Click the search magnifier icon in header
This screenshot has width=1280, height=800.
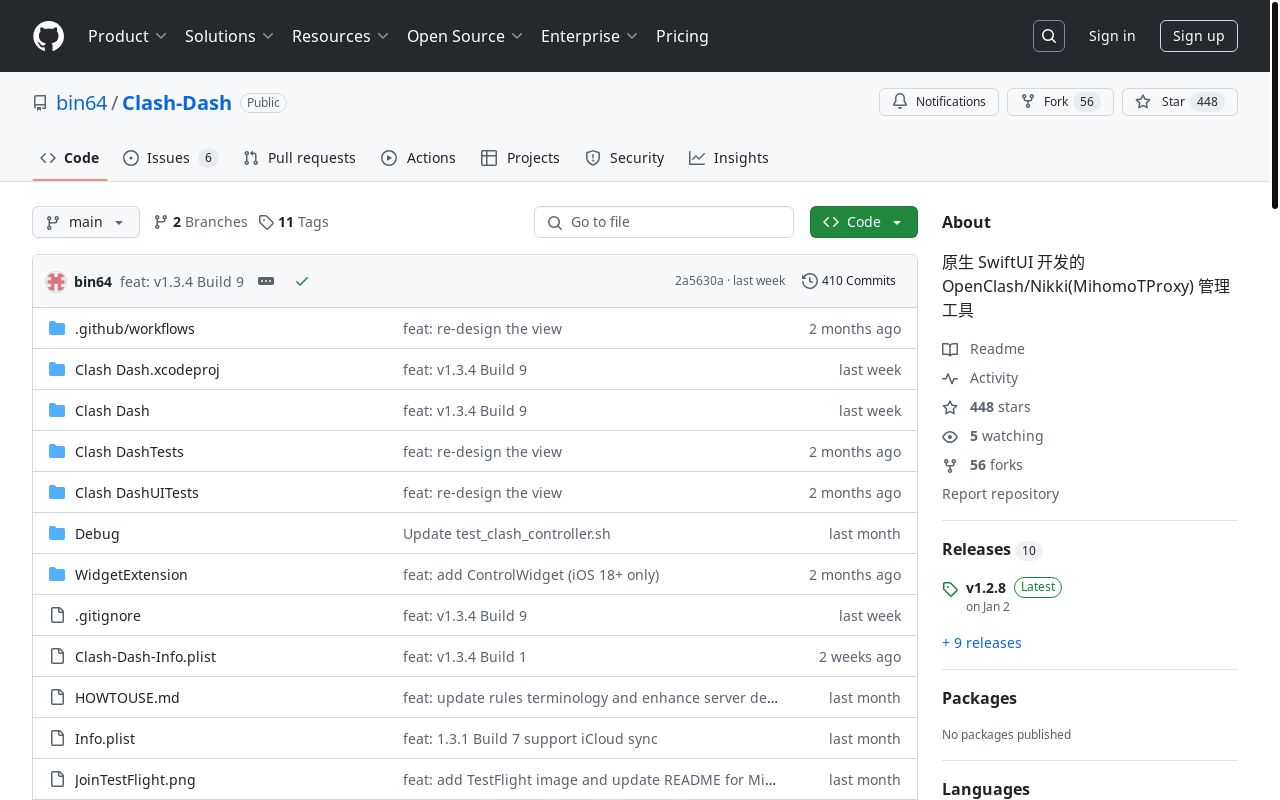(1049, 36)
